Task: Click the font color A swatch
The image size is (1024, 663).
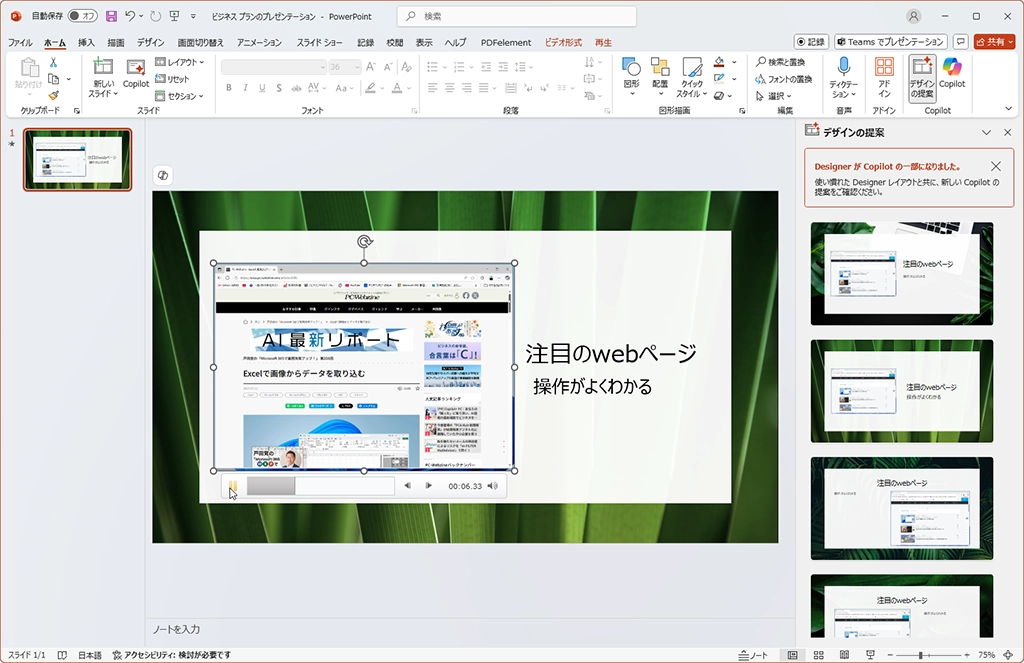Action: click(x=396, y=88)
